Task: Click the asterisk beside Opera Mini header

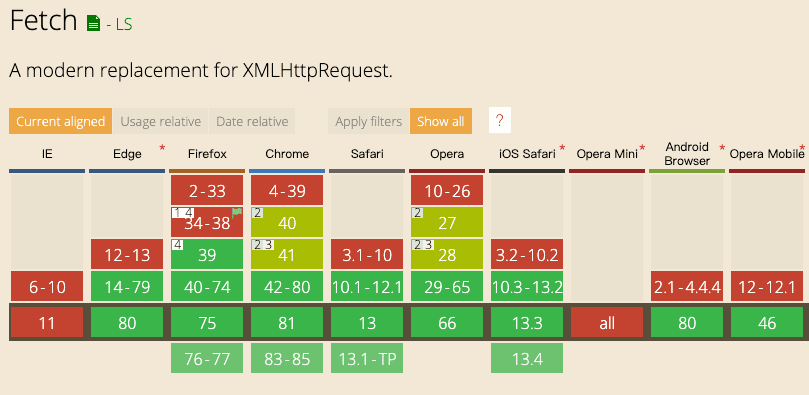Action: 642,149
